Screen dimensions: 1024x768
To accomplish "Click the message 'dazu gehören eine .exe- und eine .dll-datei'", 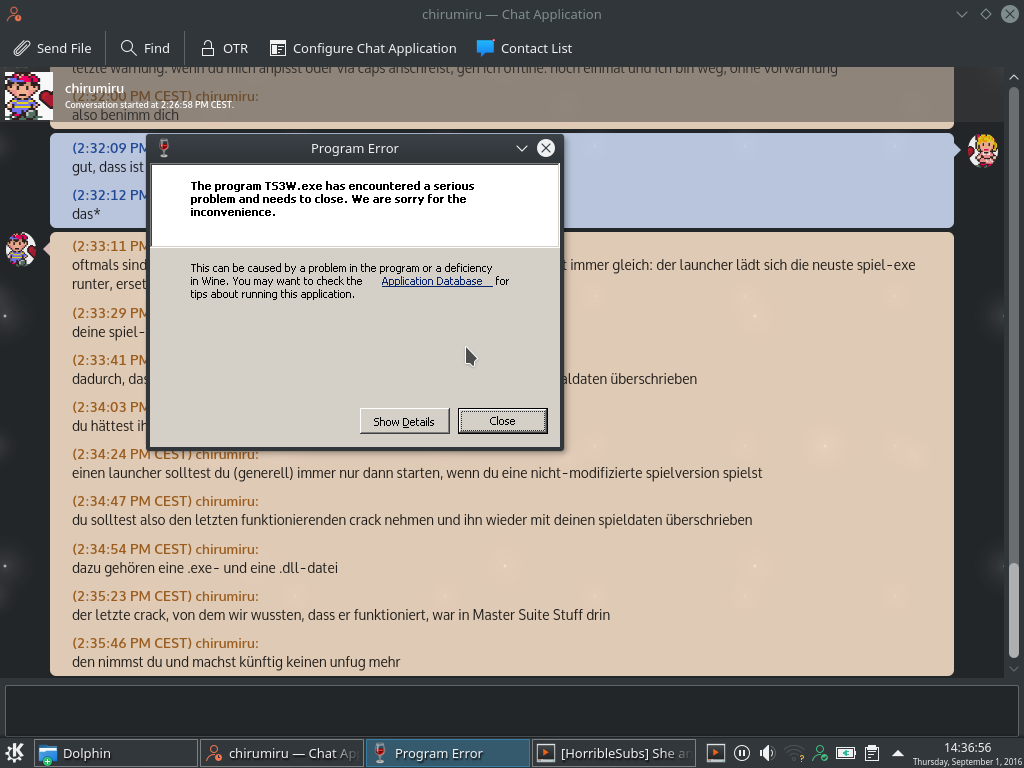I will point(204,568).
